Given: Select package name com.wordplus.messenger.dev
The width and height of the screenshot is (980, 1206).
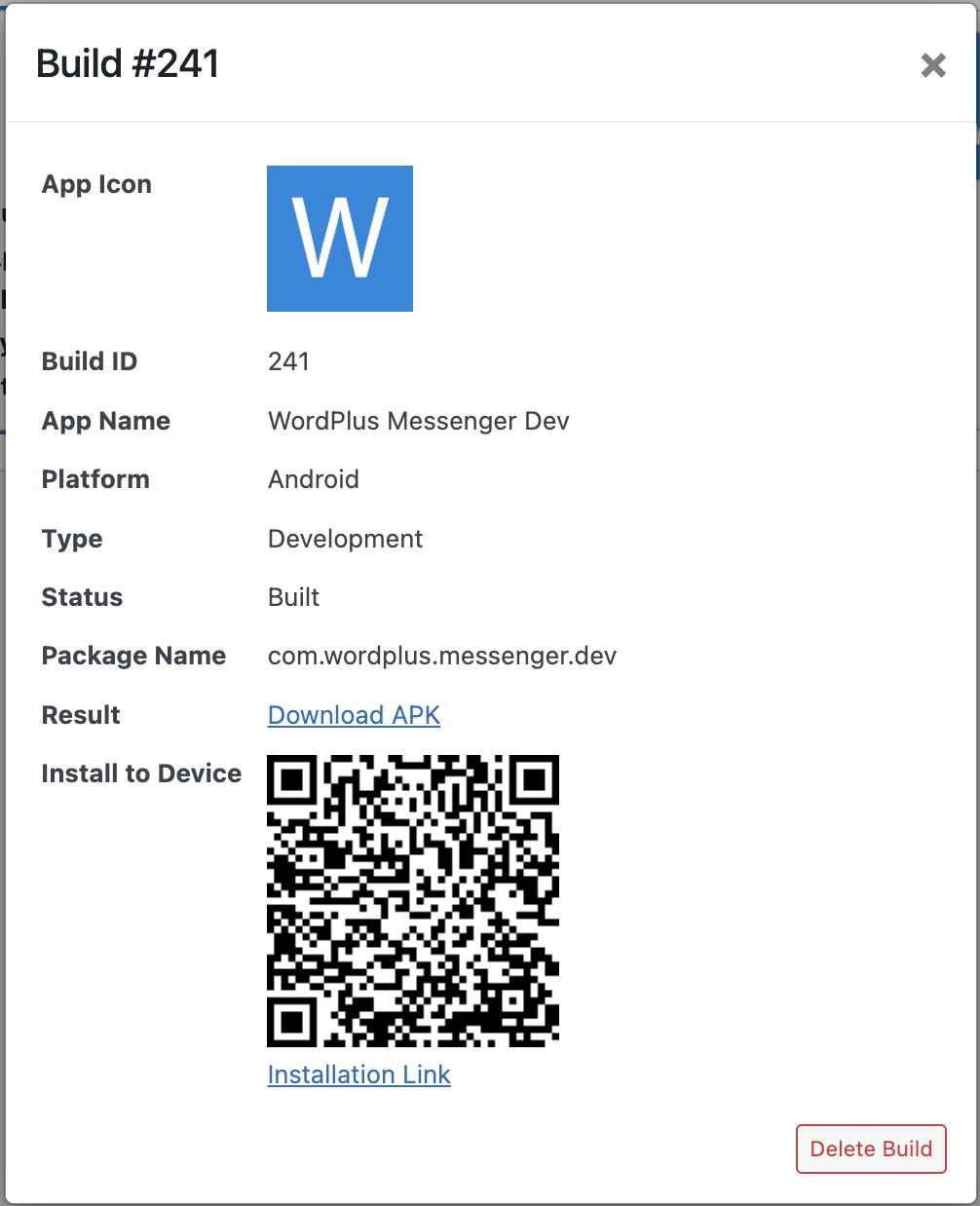Looking at the screenshot, I should (442, 656).
